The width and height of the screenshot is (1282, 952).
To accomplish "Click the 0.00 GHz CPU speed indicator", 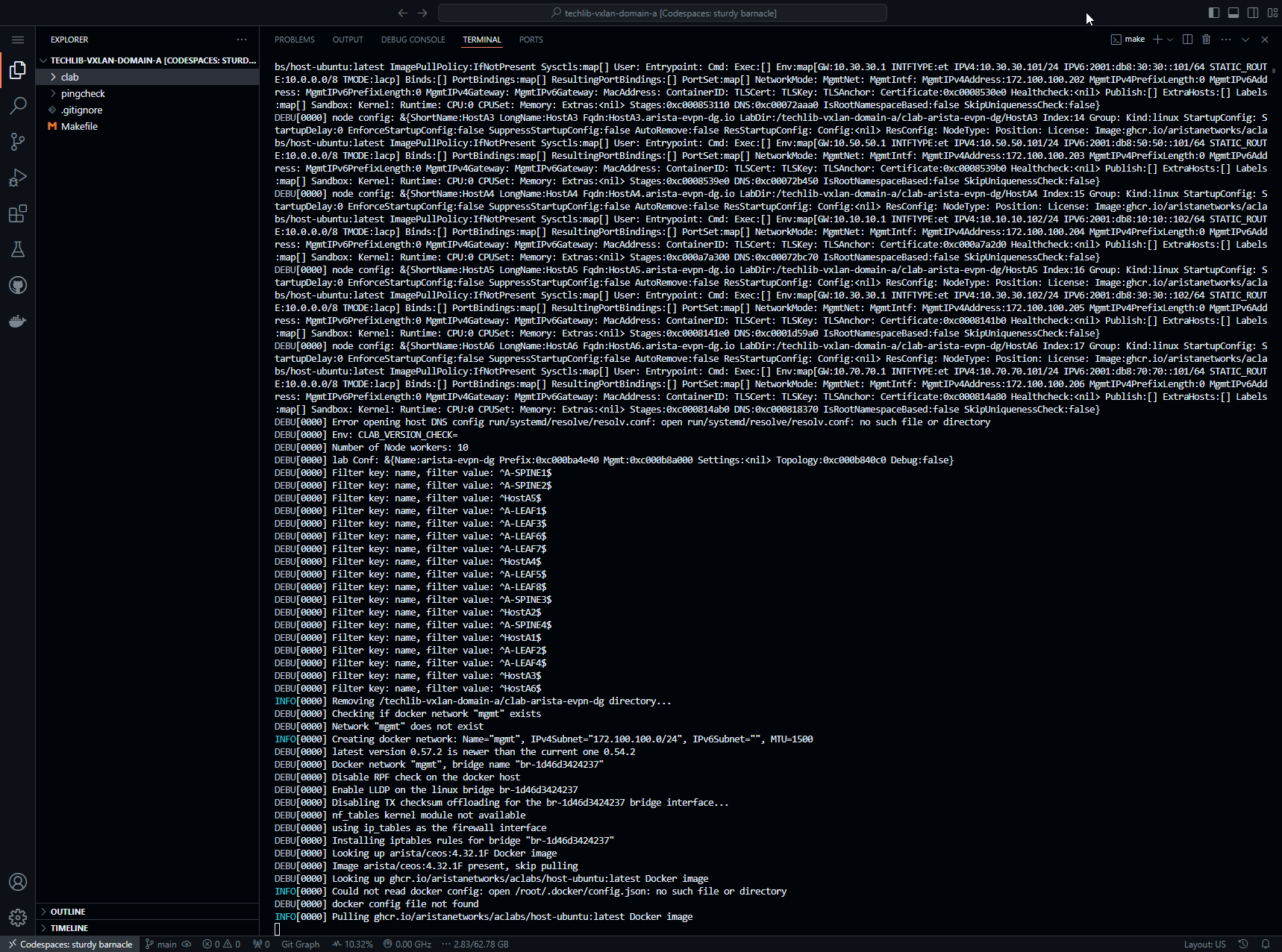I will [407, 944].
